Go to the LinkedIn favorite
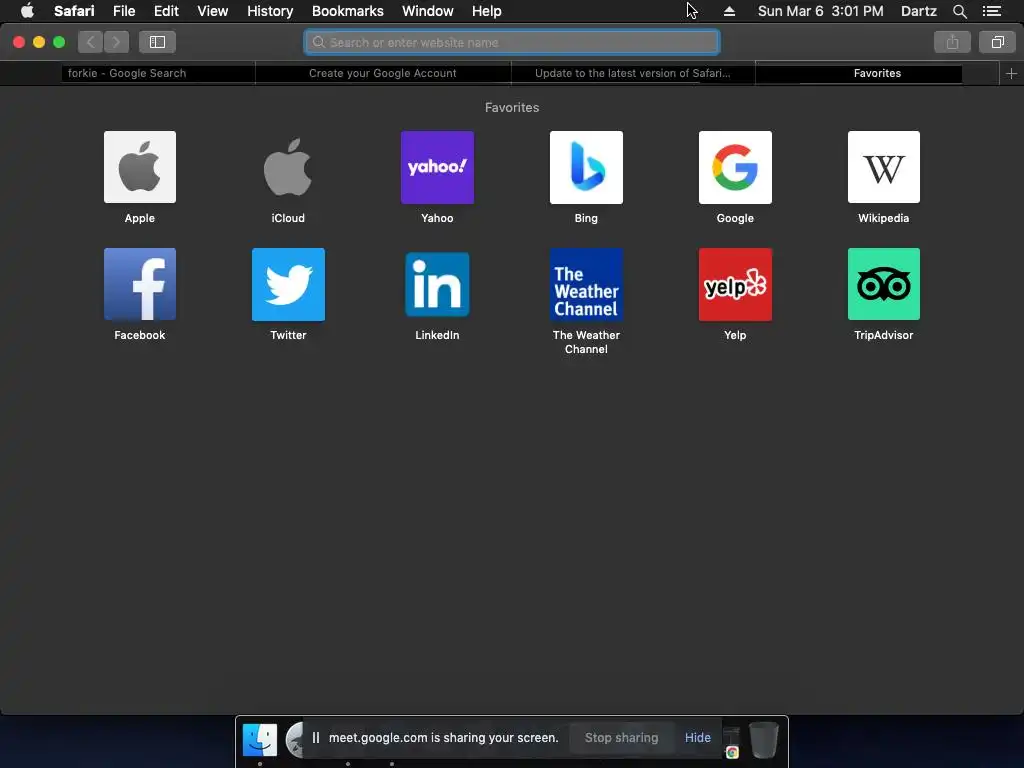 click(x=437, y=284)
